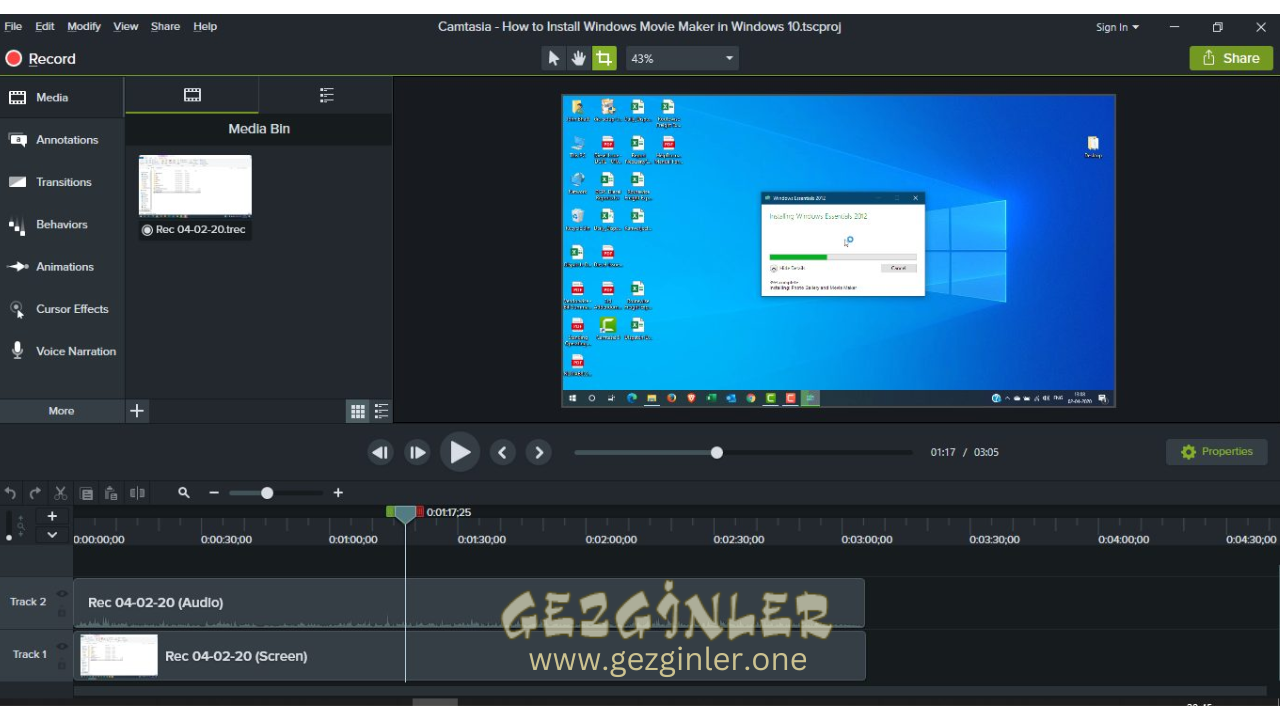Viewport: 1280px width, 720px height.
Task: Undo the last action
Action: [10, 493]
